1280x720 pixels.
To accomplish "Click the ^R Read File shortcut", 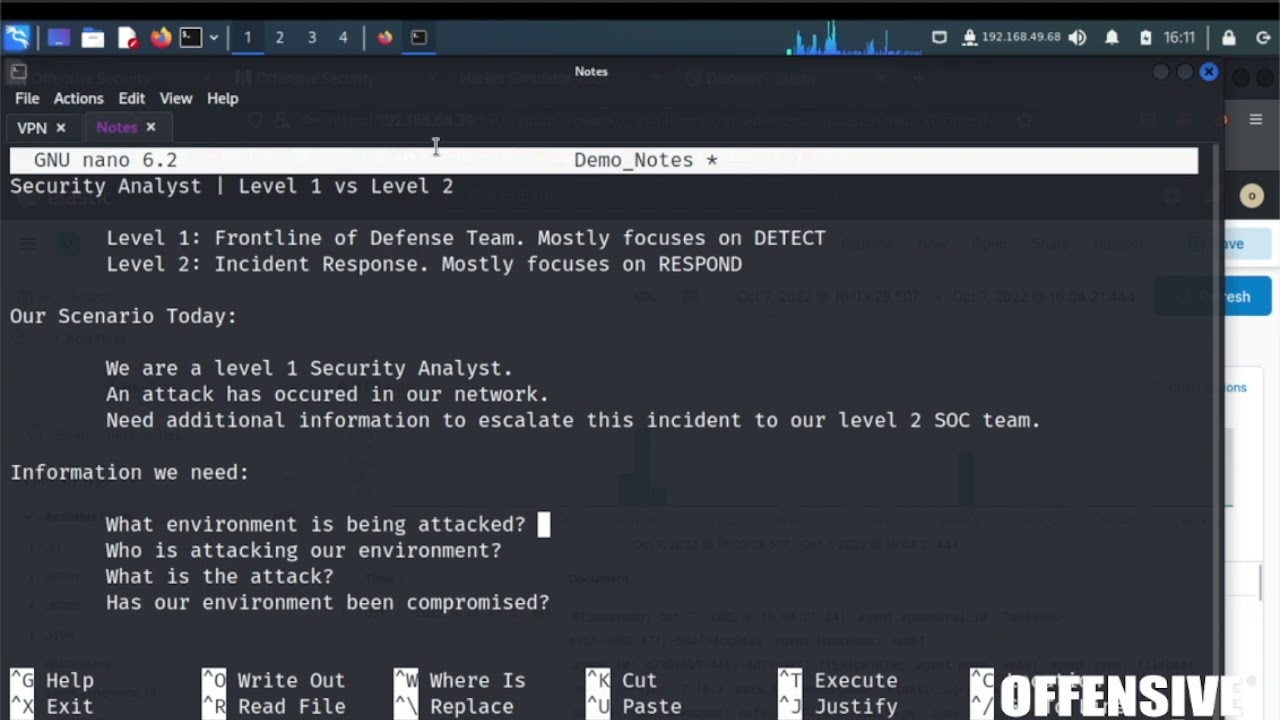I will (274, 706).
